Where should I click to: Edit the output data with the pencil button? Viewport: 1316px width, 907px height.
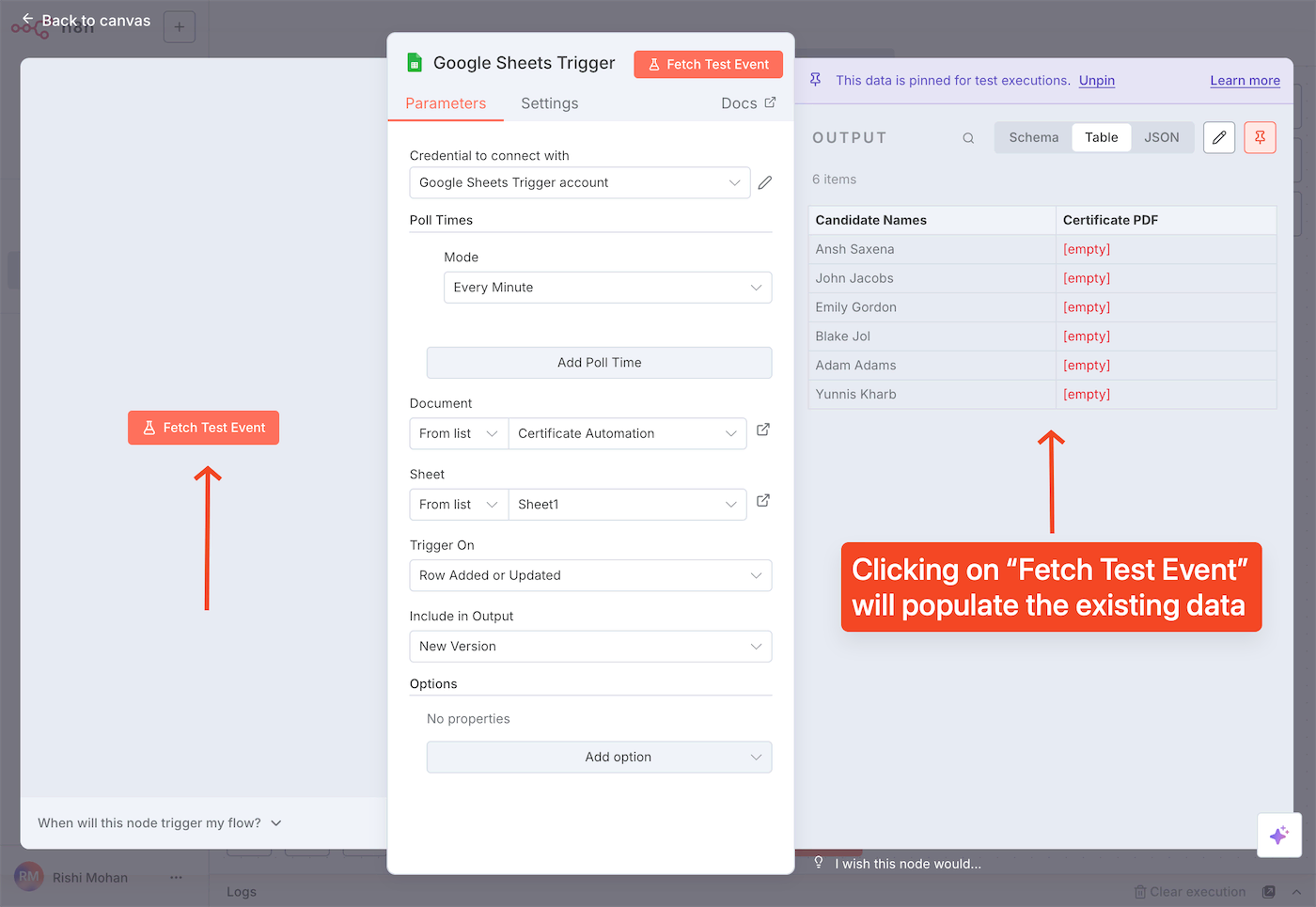[1219, 137]
